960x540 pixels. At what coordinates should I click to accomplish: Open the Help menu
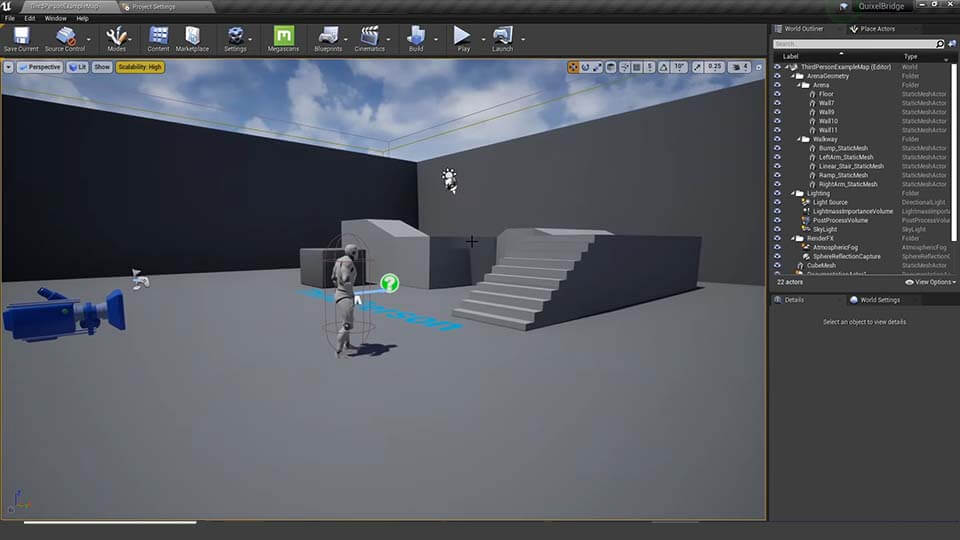coord(82,18)
